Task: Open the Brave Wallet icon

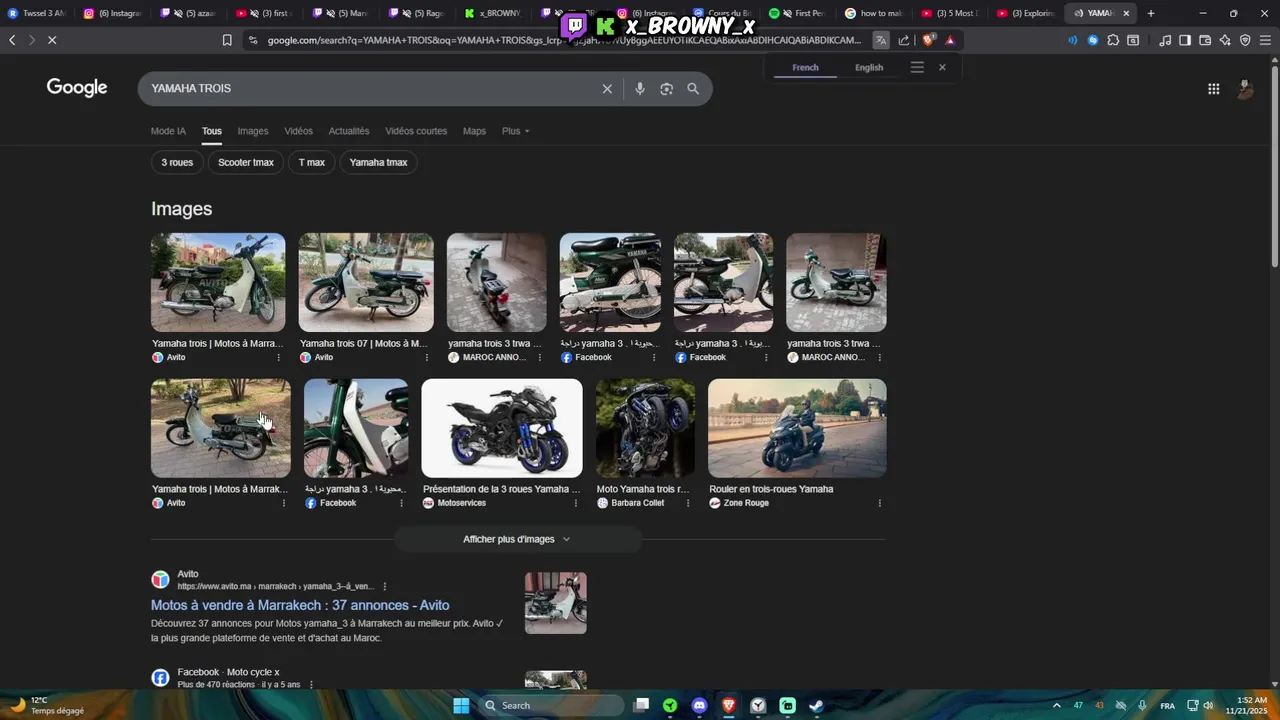Action: (1205, 40)
